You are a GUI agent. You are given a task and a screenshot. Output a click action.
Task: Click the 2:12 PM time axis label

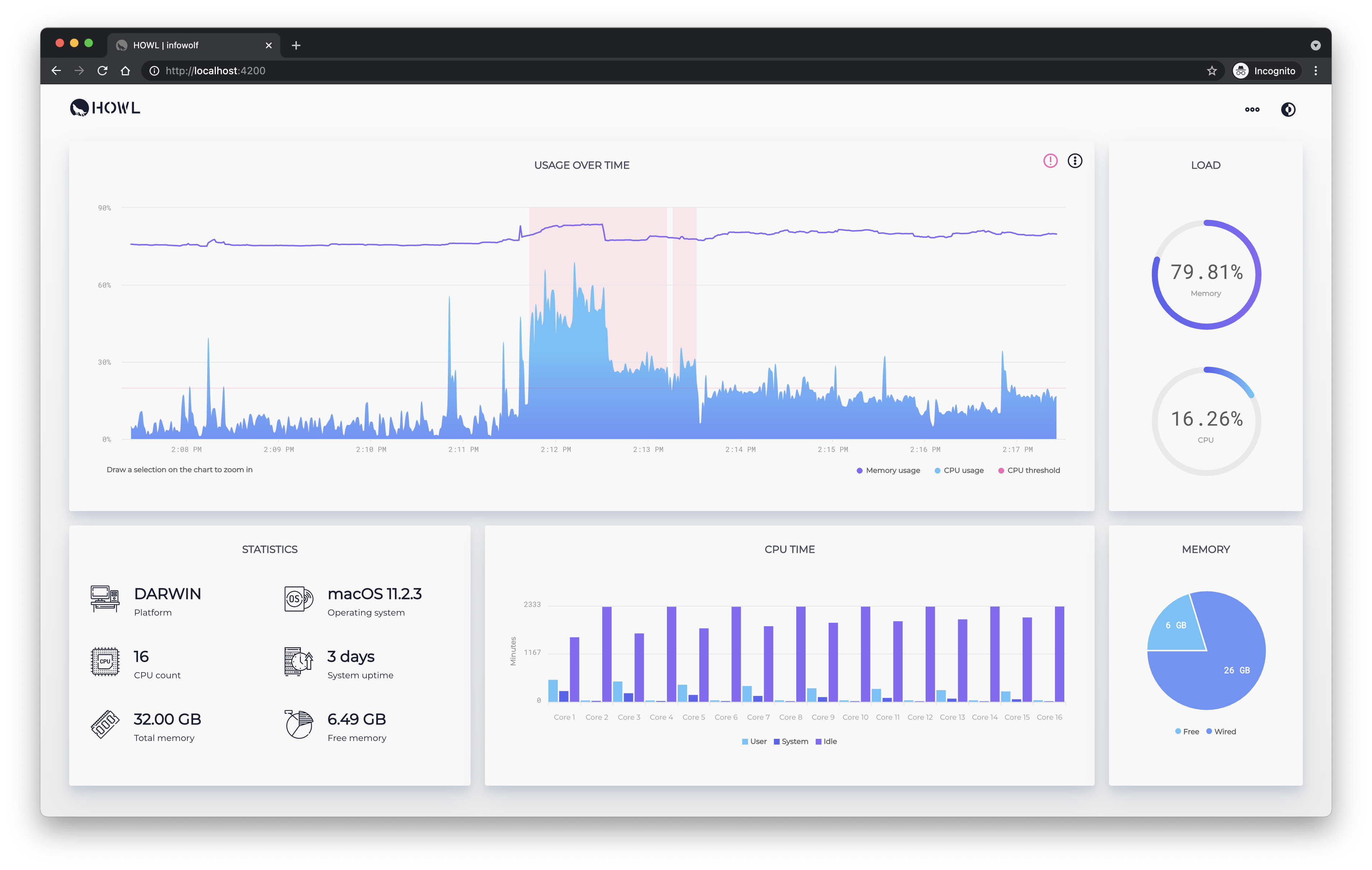pos(556,450)
